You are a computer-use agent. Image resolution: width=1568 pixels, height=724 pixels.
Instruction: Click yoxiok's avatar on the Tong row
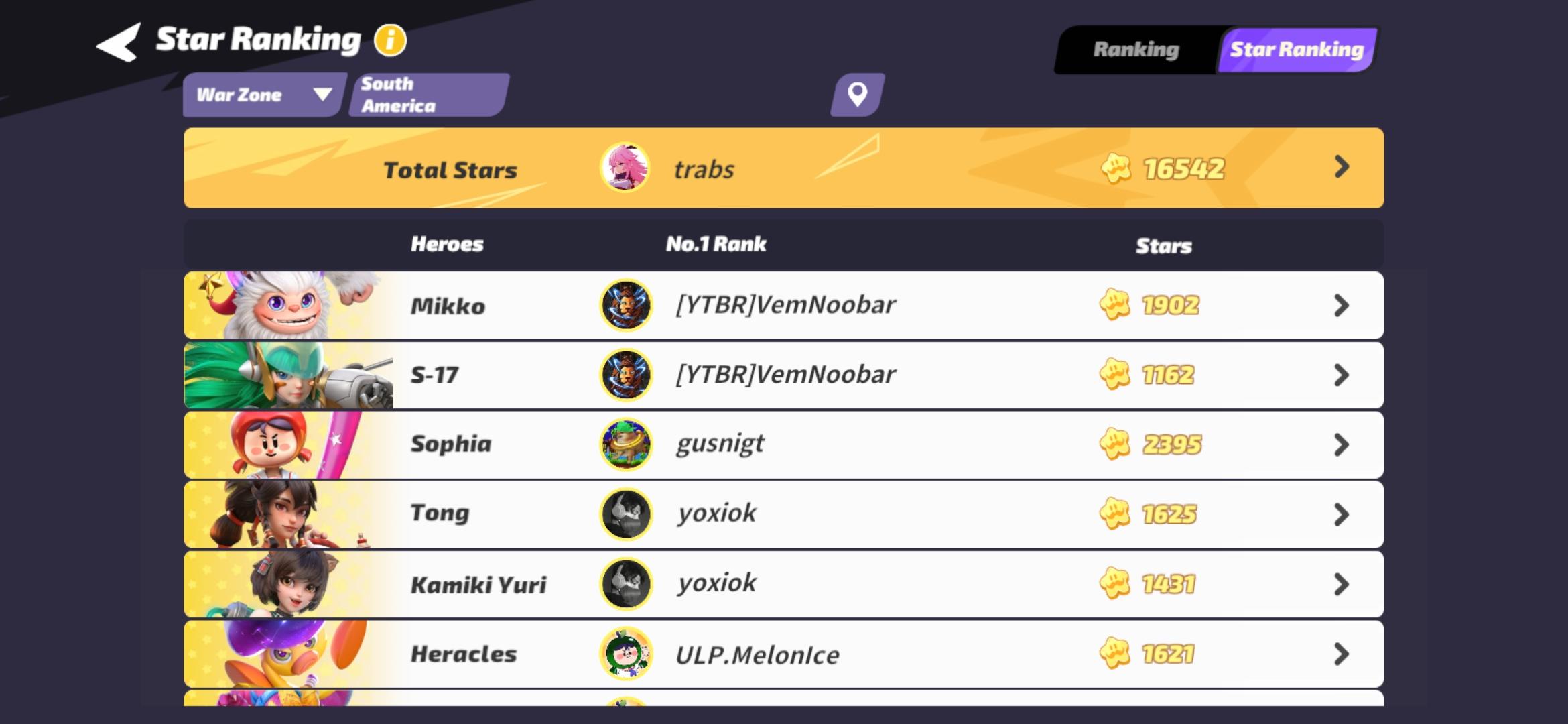click(x=625, y=513)
